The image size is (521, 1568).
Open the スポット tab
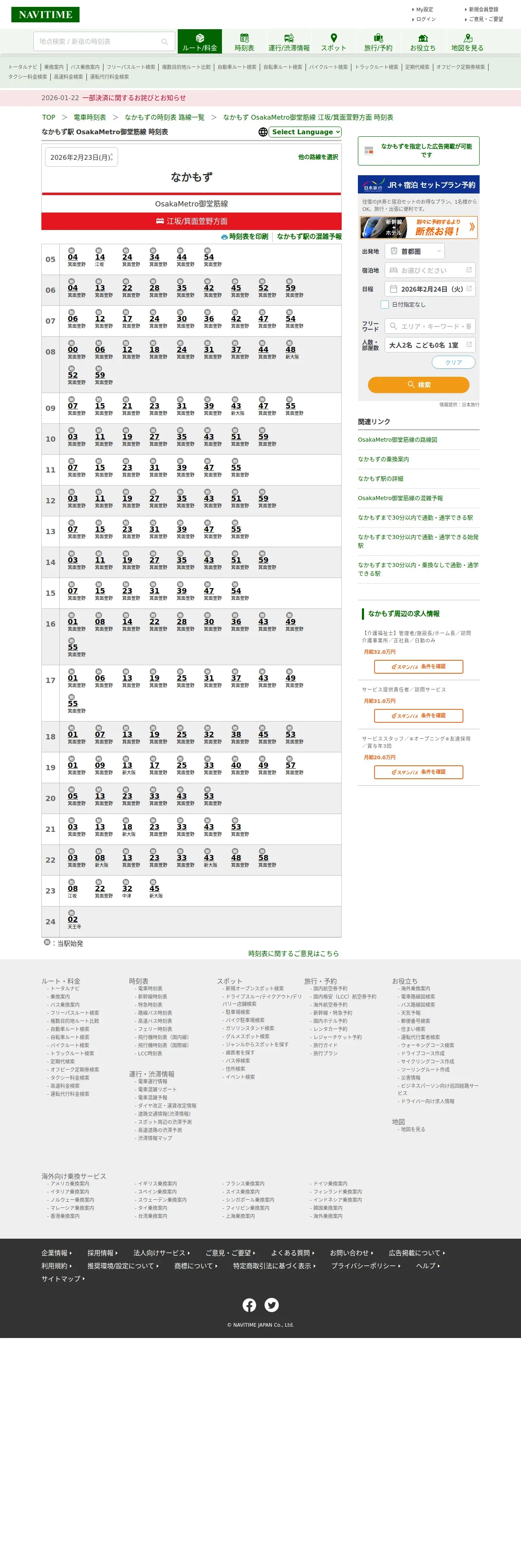(334, 42)
